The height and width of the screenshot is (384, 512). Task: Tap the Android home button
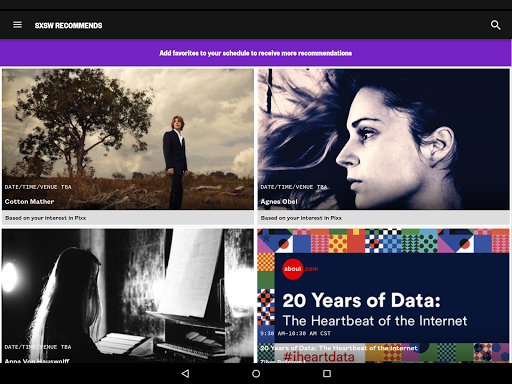tap(256, 374)
